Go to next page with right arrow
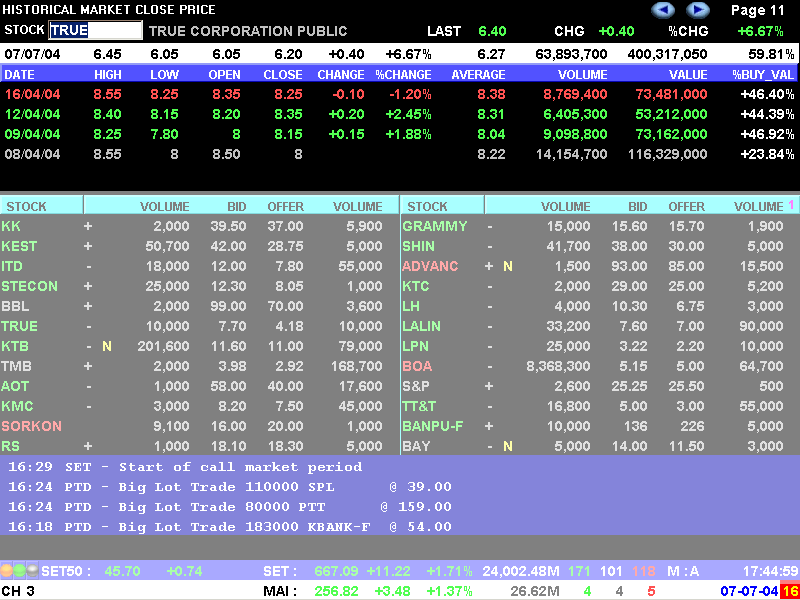800x600 pixels. (x=697, y=10)
